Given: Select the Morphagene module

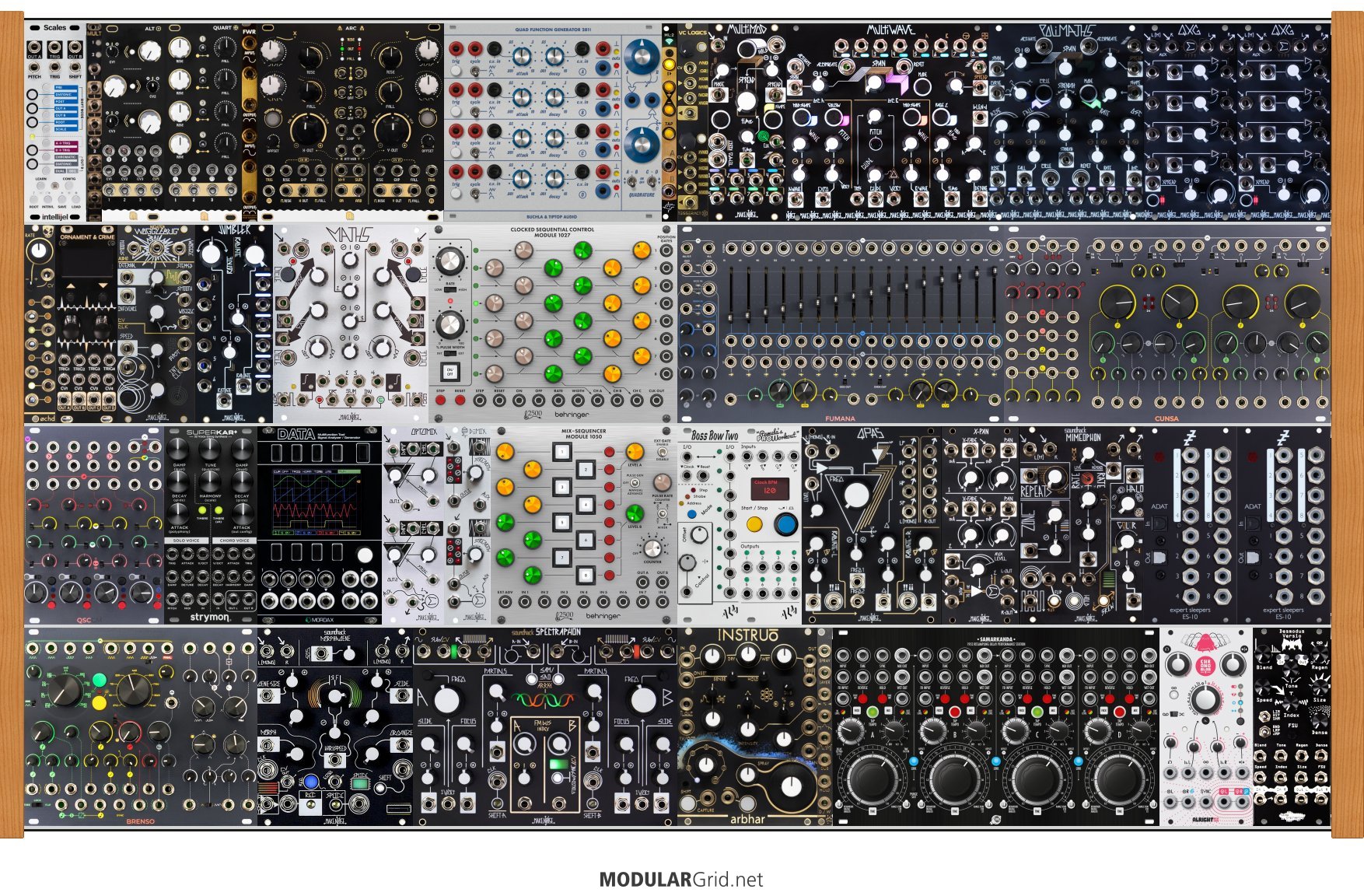Looking at the screenshot, I should (x=335, y=726).
